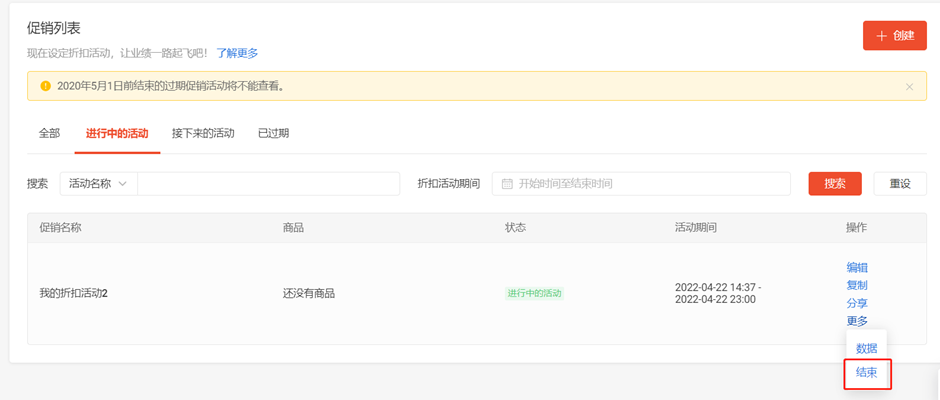The width and height of the screenshot is (940, 400).
Task: Switch to the 全部 tab
Action: [49, 133]
